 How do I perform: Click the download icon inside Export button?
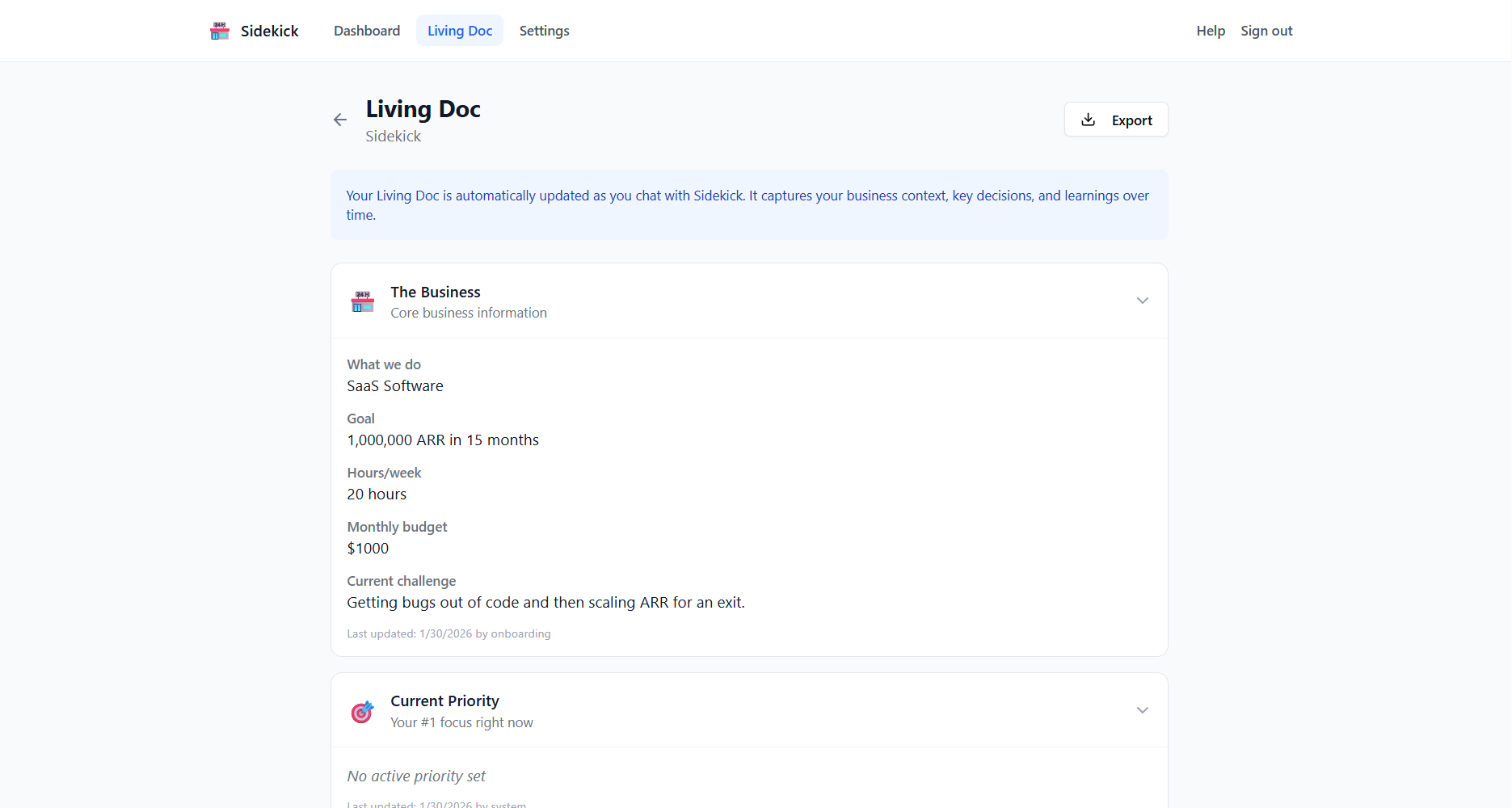coord(1089,119)
